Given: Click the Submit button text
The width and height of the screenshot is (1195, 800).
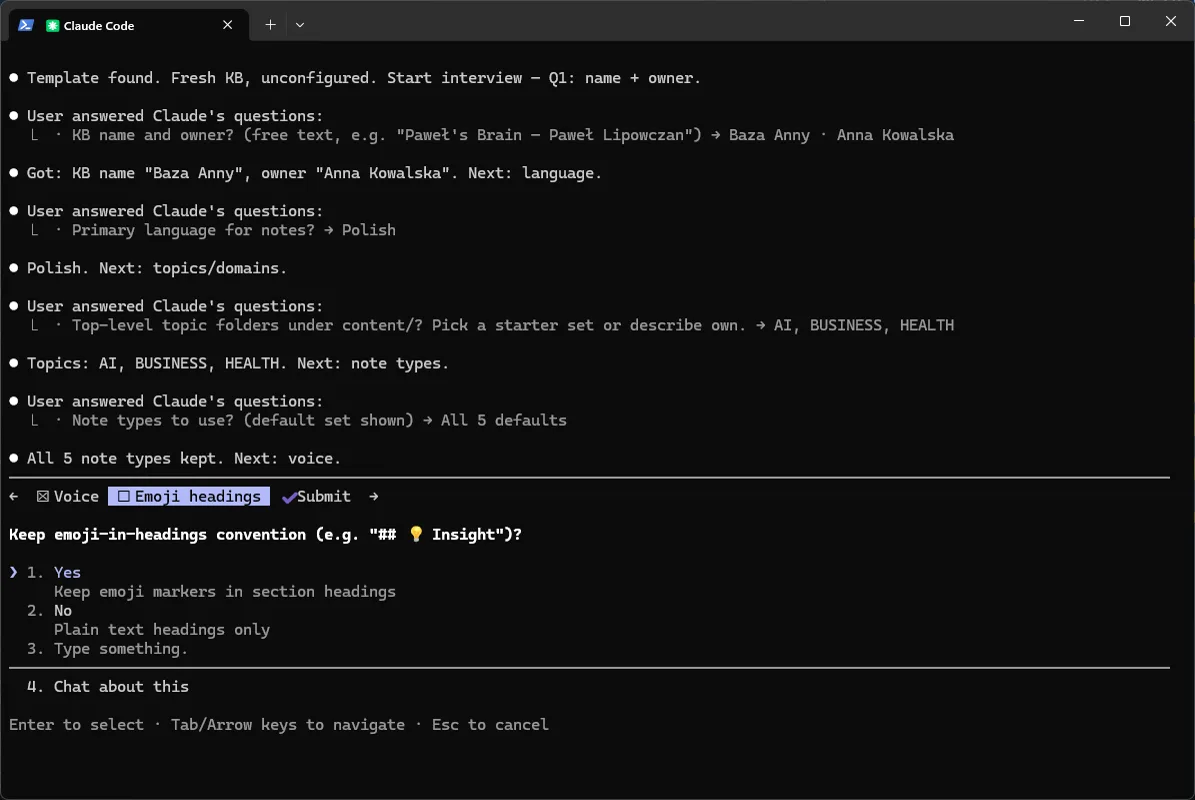Looking at the screenshot, I should [324, 497].
